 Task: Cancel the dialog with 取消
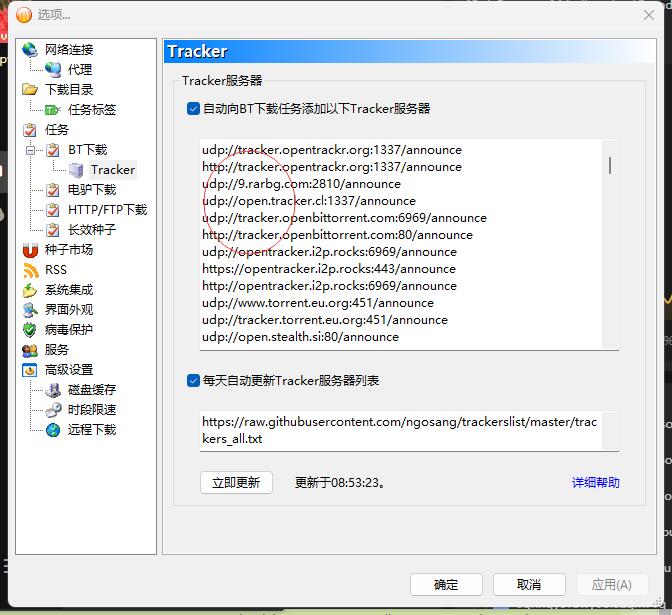[x=529, y=584]
